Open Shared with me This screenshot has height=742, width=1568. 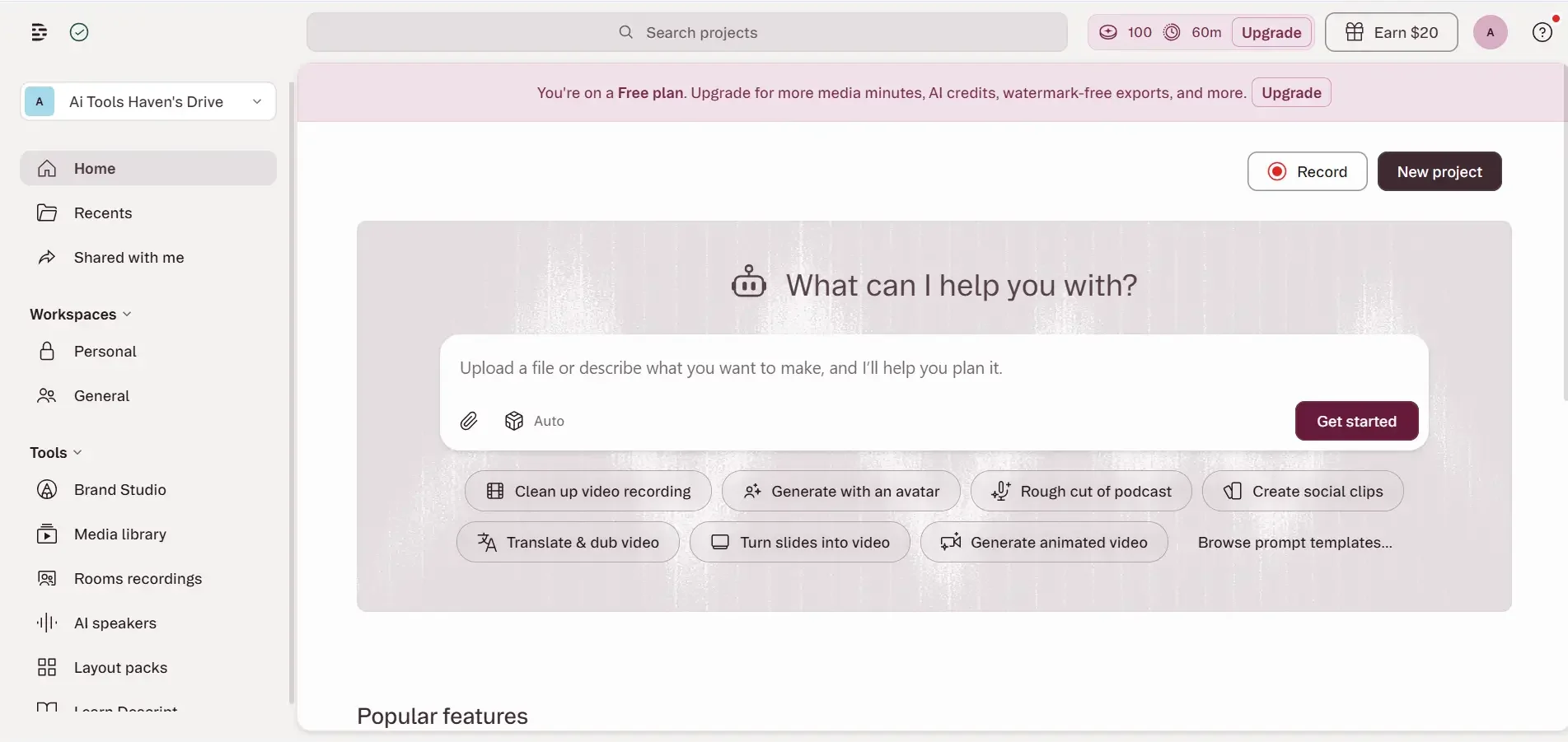148,257
